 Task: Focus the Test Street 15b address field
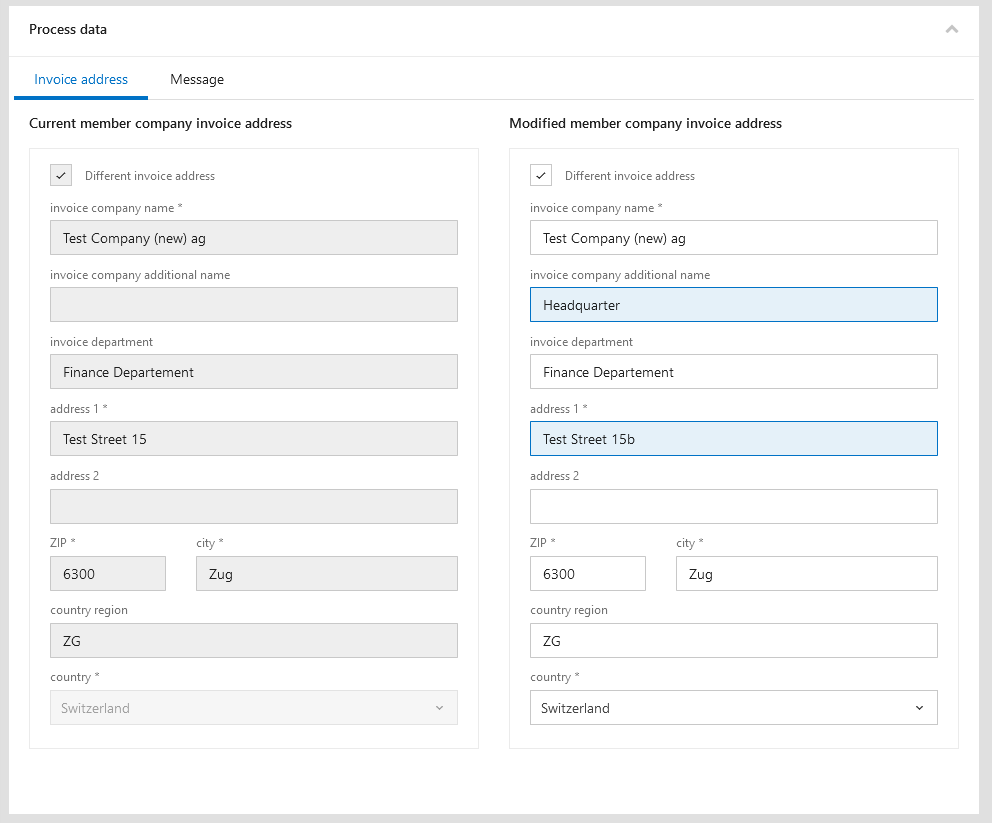pyautogui.click(x=733, y=439)
